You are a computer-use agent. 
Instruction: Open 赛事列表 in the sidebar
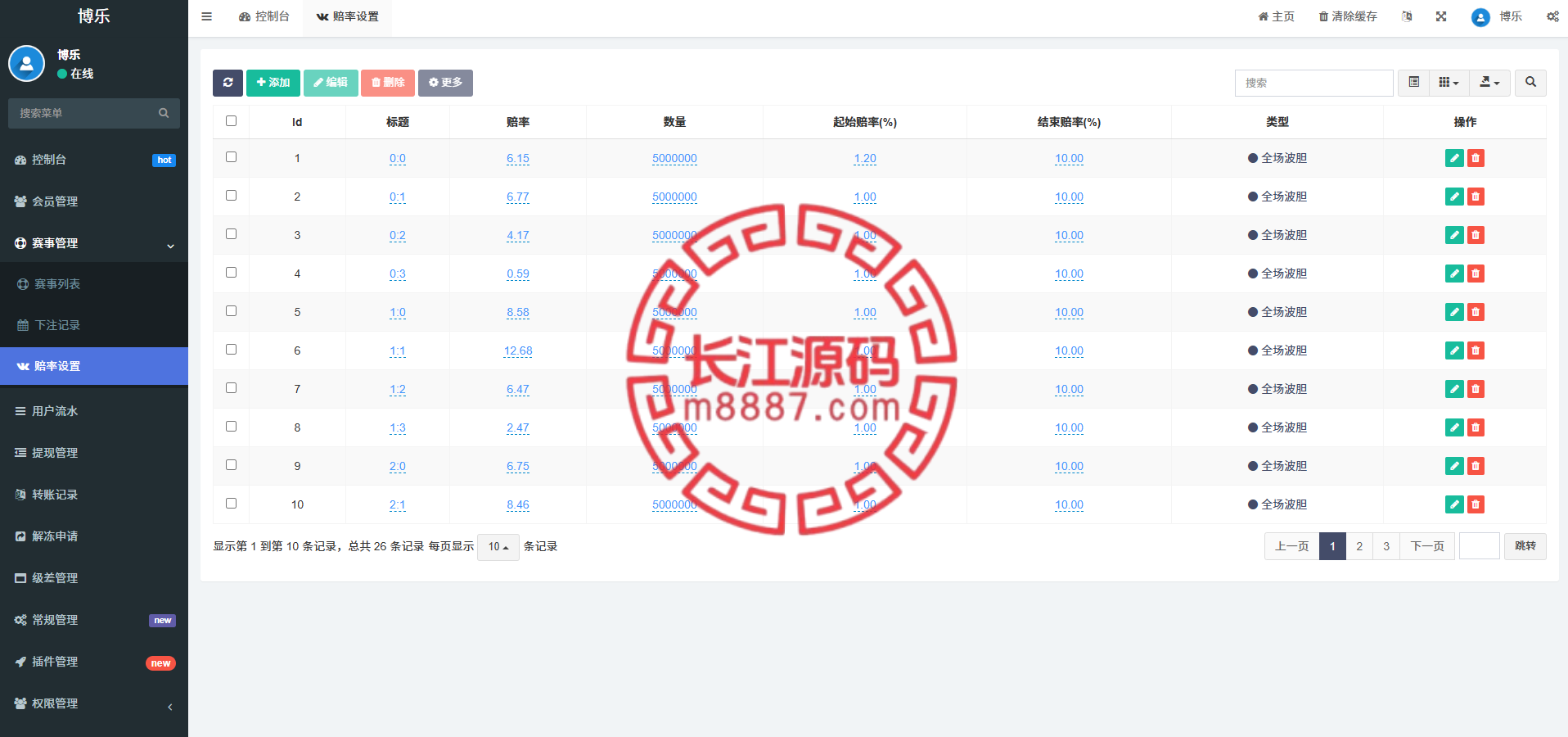click(x=94, y=284)
